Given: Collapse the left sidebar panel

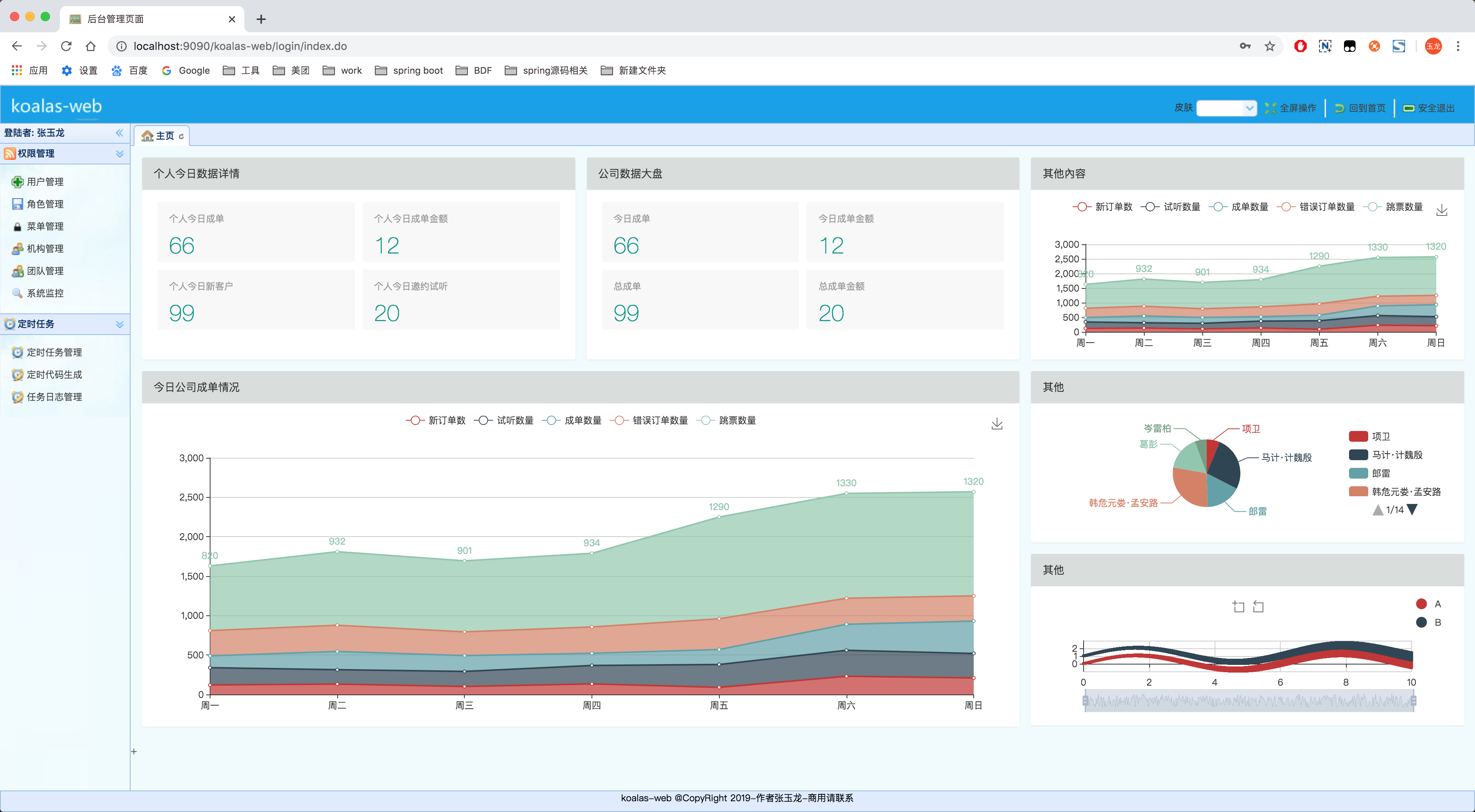Looking at the screenshot, I should click(119, 133).
